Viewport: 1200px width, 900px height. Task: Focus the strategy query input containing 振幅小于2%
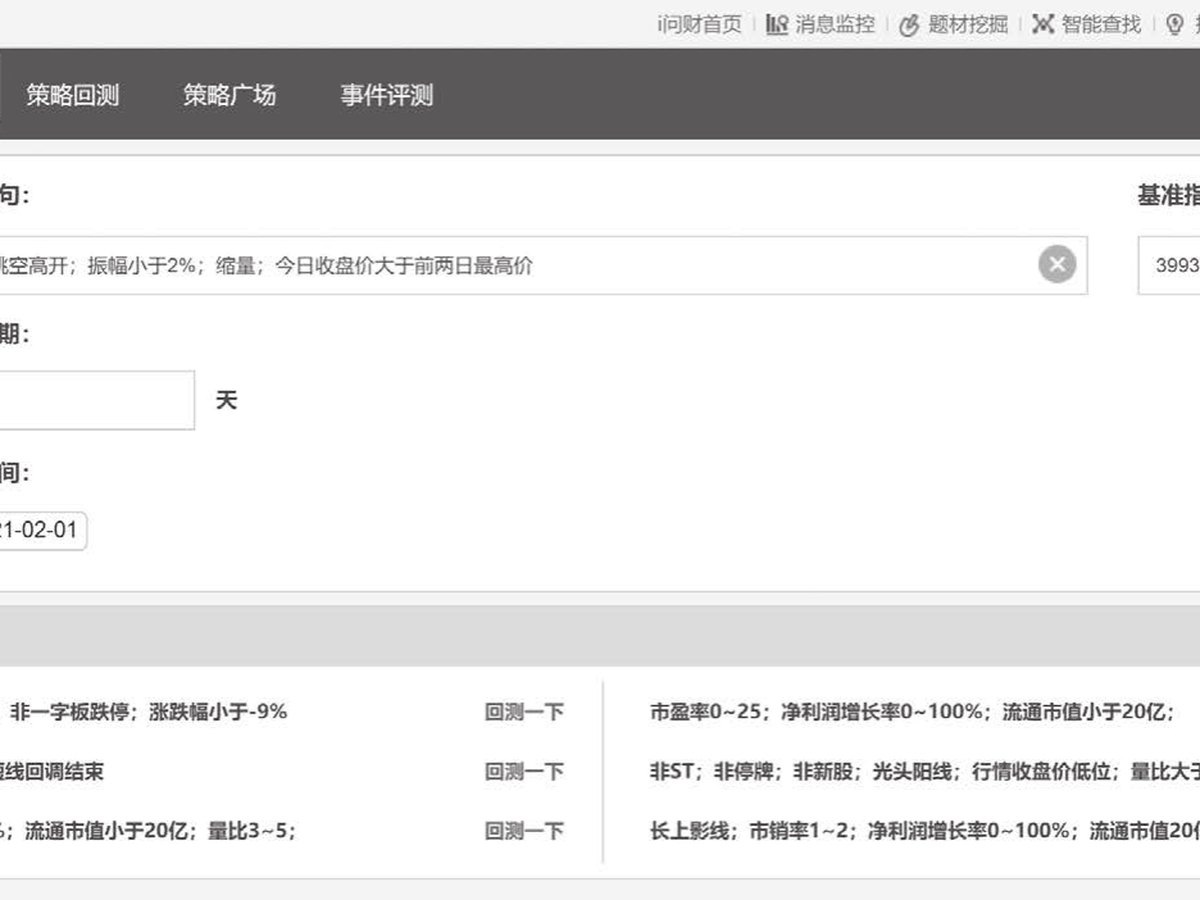543,265
